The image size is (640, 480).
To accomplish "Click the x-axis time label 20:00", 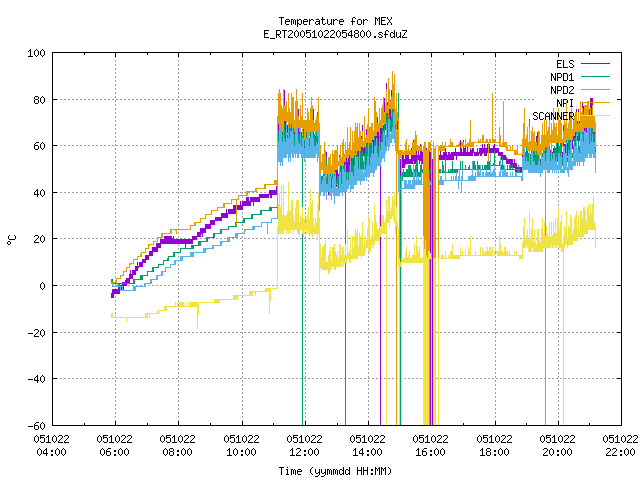I will [558, 452].
